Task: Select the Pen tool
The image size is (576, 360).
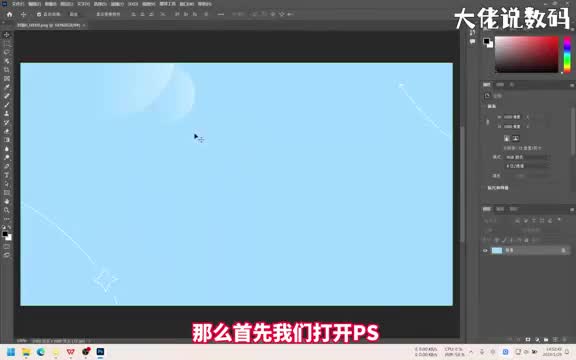Action: (x=7, y=166)
